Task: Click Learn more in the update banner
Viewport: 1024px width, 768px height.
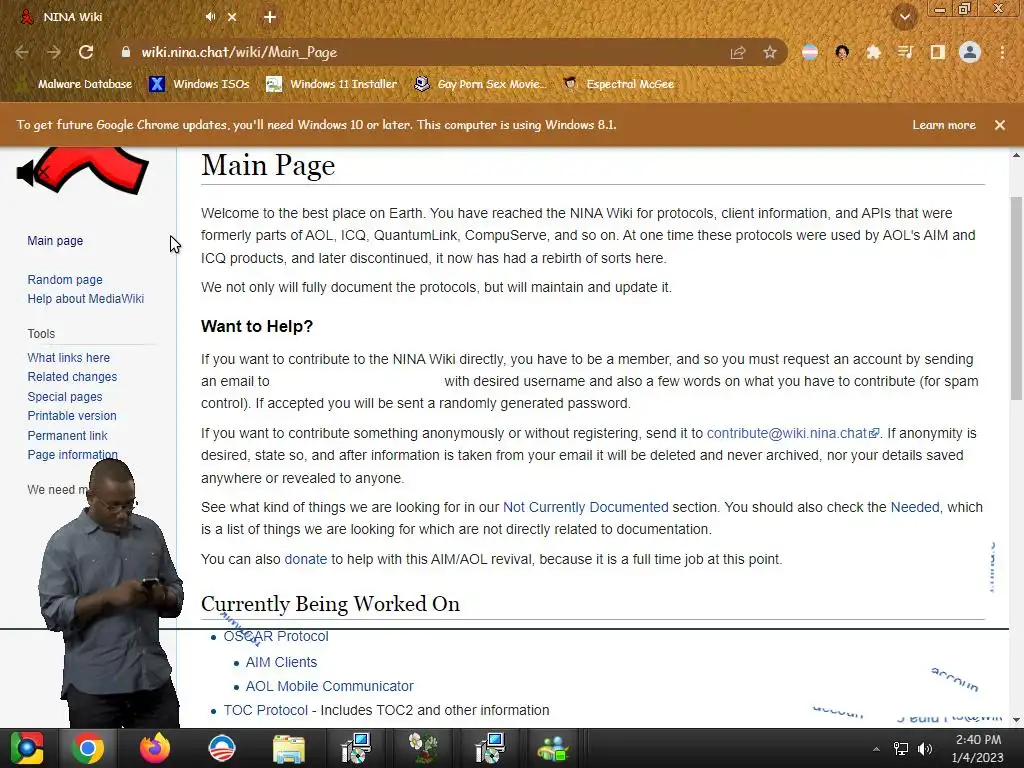Action: click(x=944, y=125)
